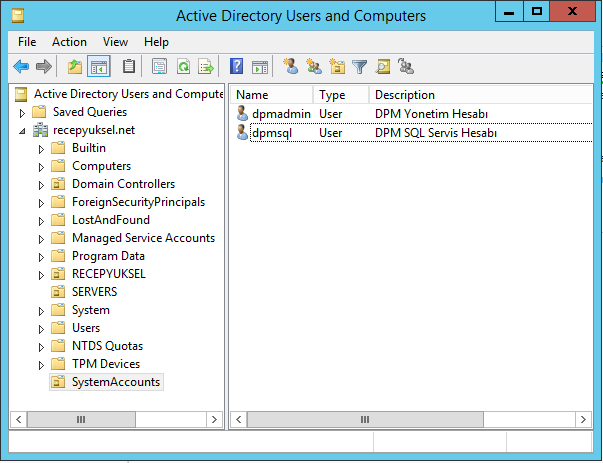Select the SystemAccounts tree item label
The image size is (603, 463).
click(116, 382)
